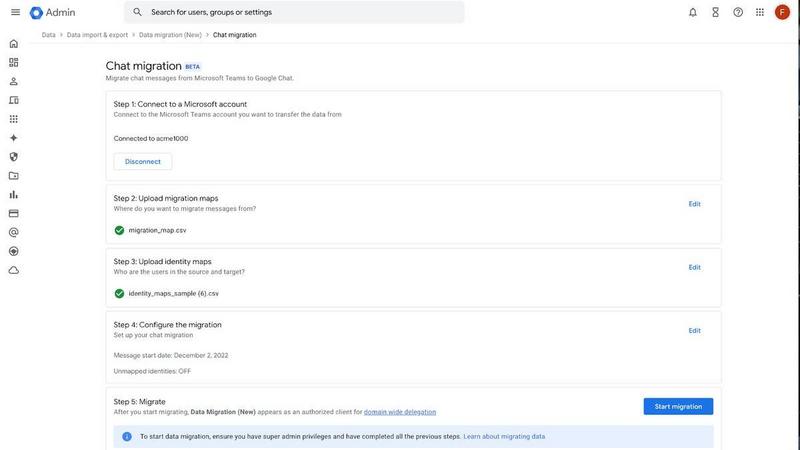Click the Disconnect button

(x=143, y=161)
